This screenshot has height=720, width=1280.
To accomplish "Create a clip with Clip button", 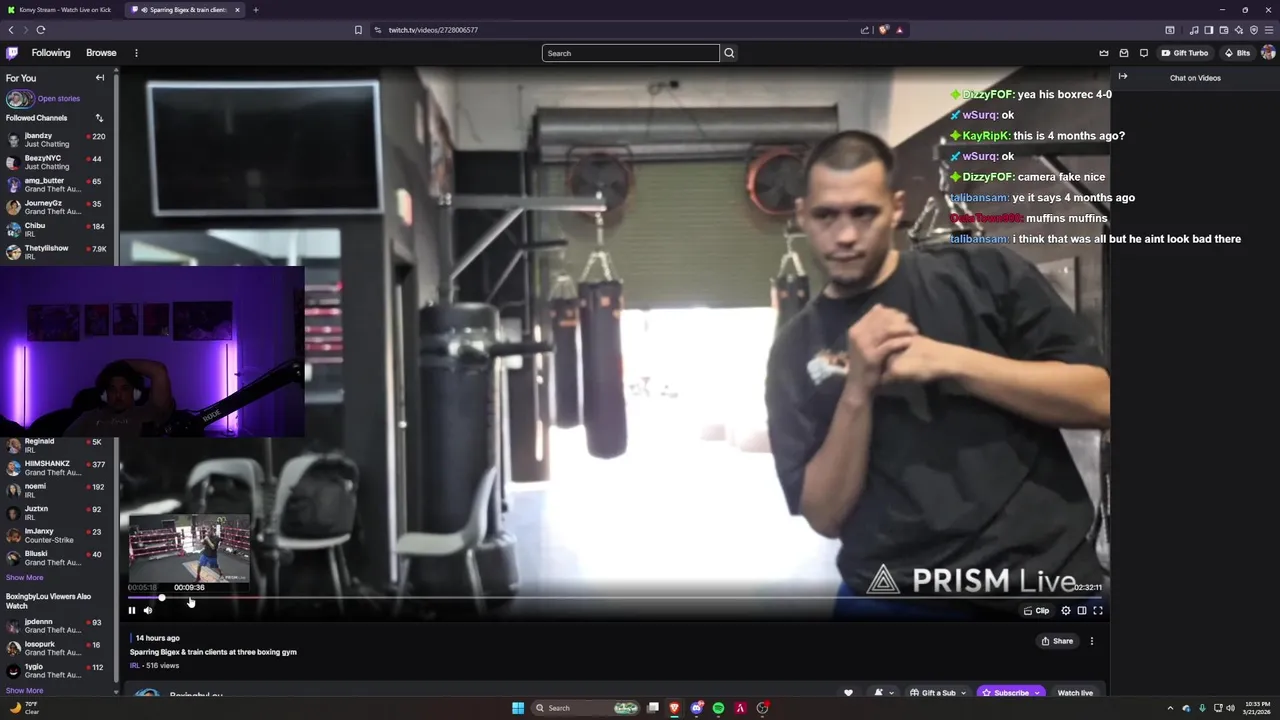I will click(1037, 611).
